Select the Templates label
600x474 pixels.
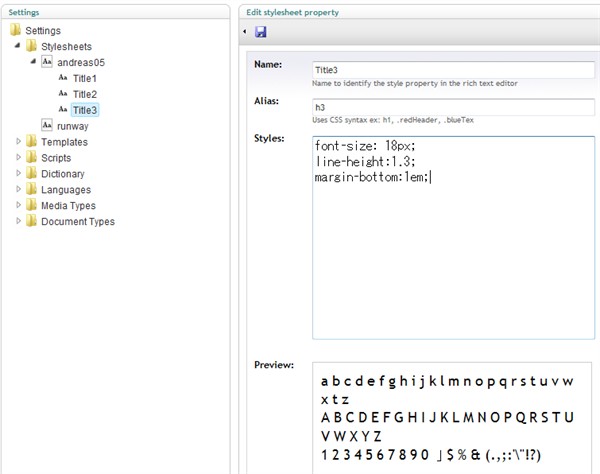[64, 142]
